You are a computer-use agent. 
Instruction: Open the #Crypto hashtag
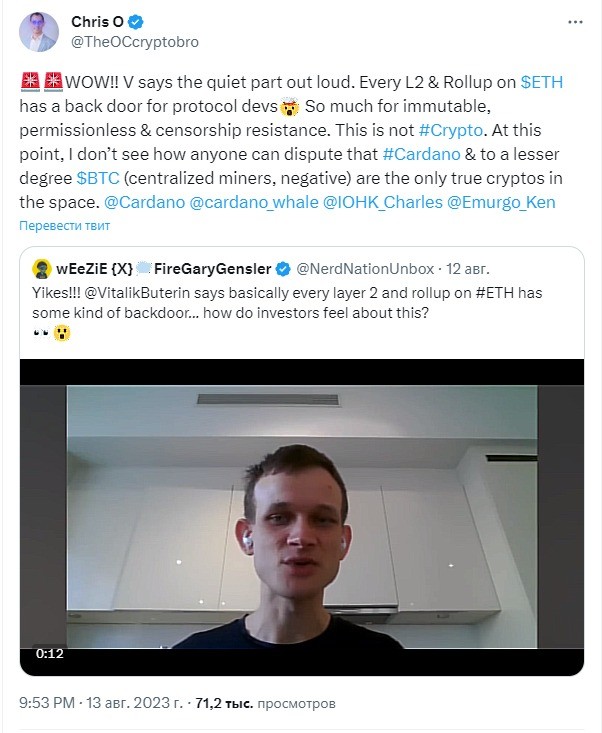click(x=451, y=130)
